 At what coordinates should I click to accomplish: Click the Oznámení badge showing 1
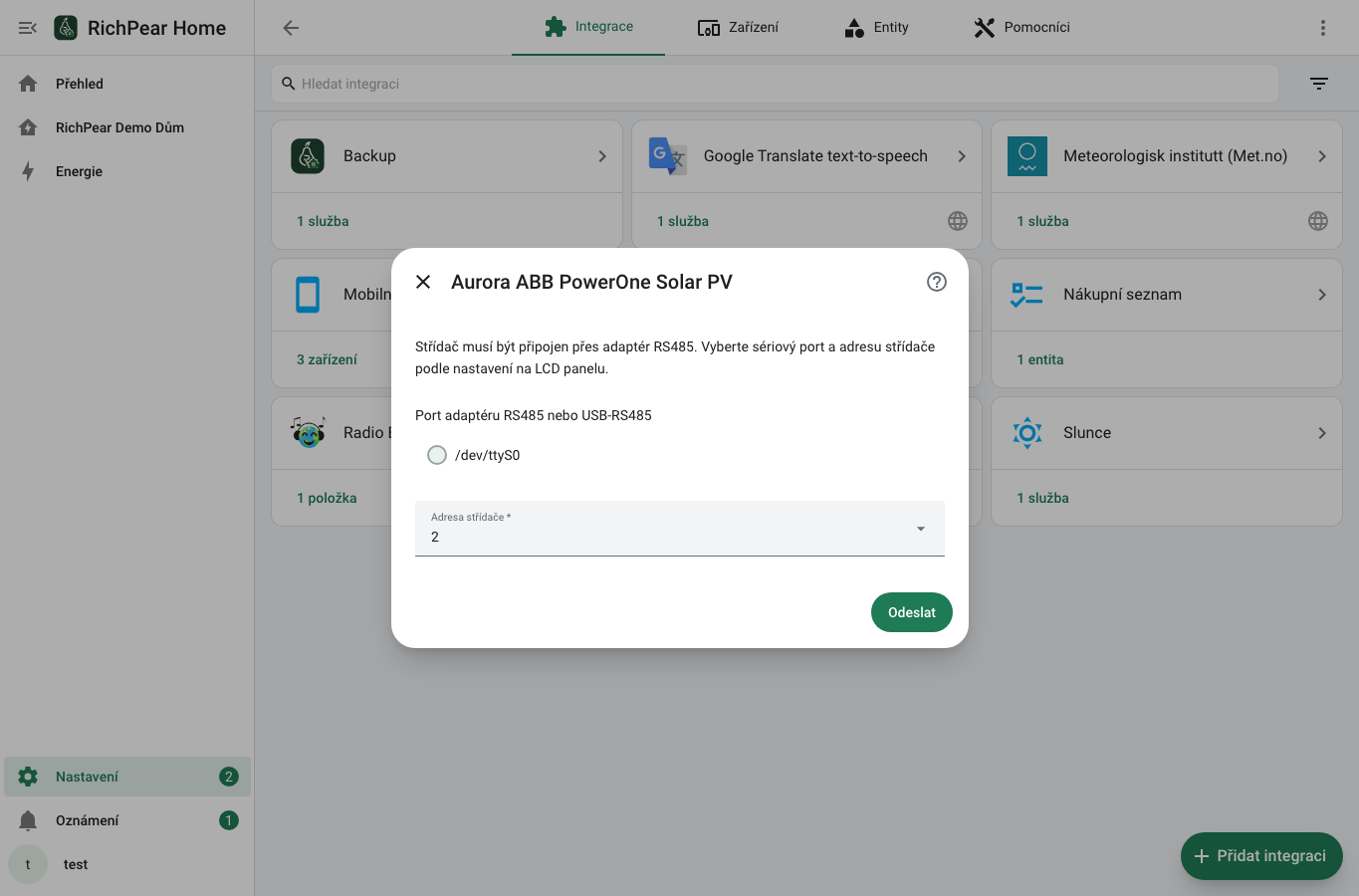pyautogui.click(x=229, y=820)
